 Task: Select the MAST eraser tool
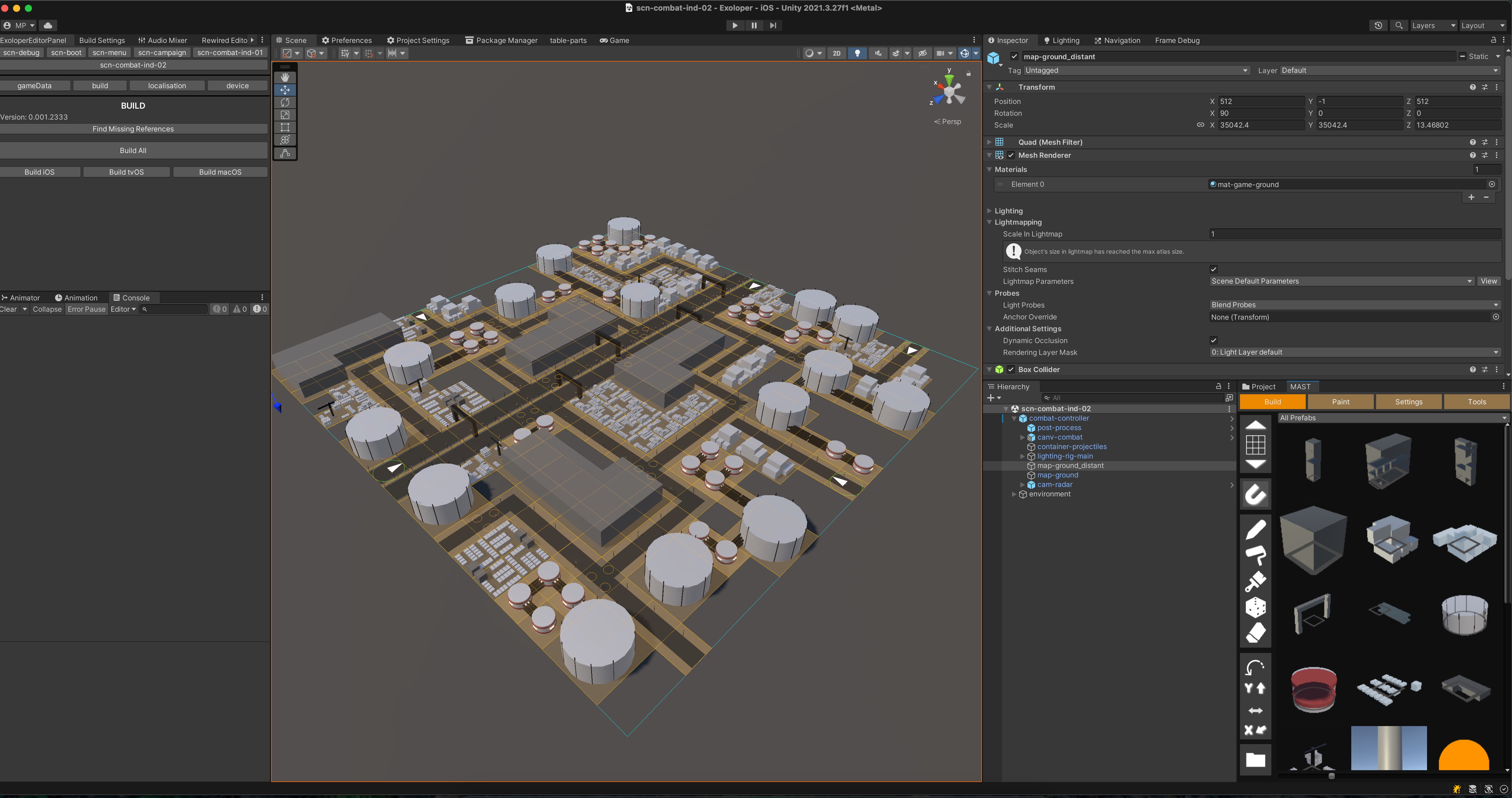tap(1255, 633)
